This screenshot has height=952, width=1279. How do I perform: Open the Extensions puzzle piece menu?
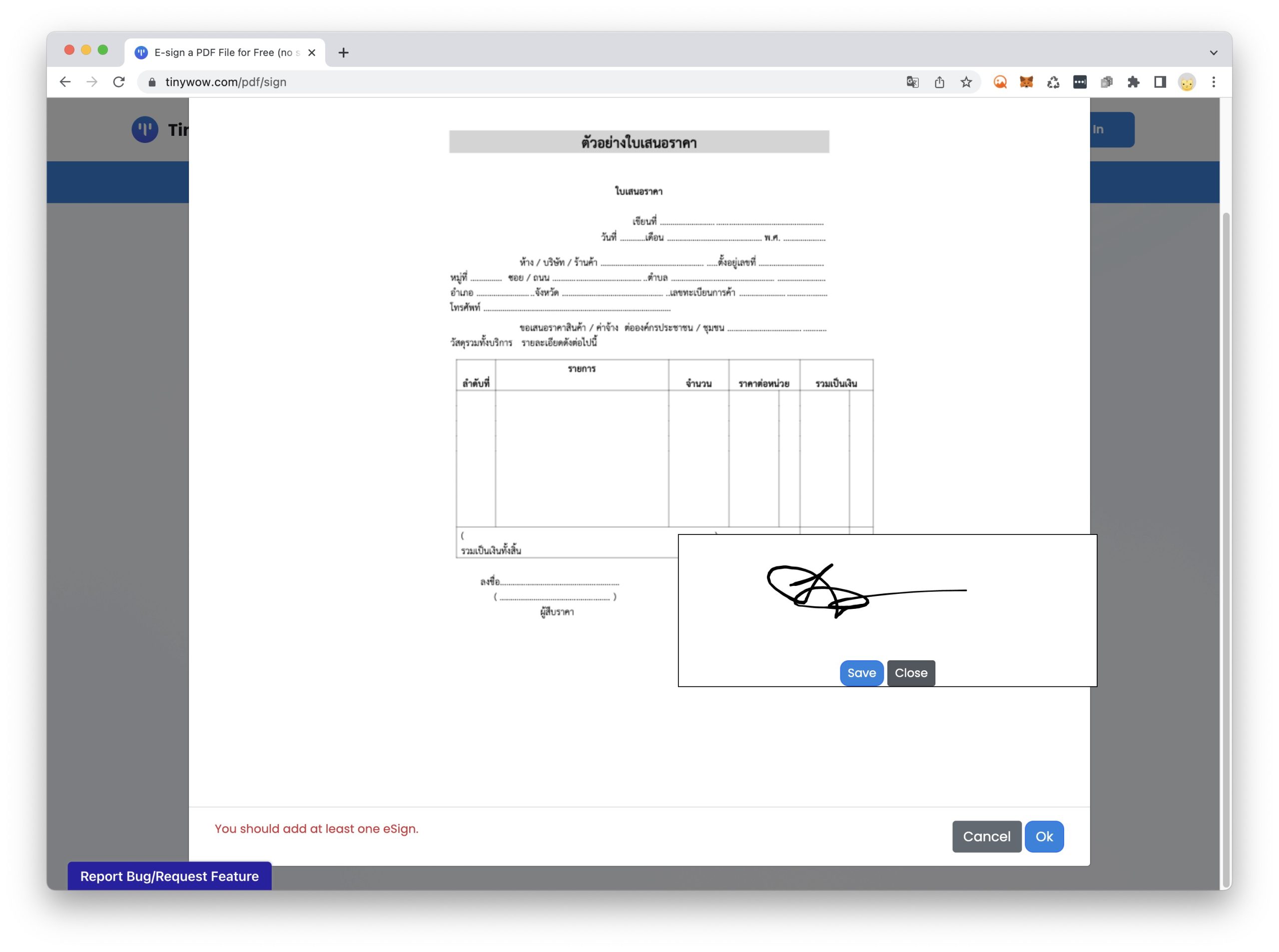1133,82
